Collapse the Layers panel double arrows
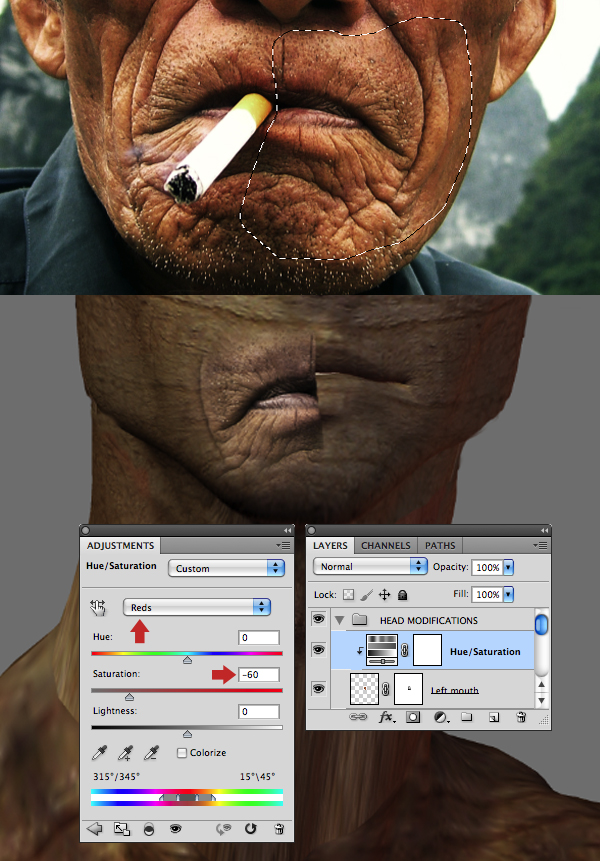 [544, 530]
